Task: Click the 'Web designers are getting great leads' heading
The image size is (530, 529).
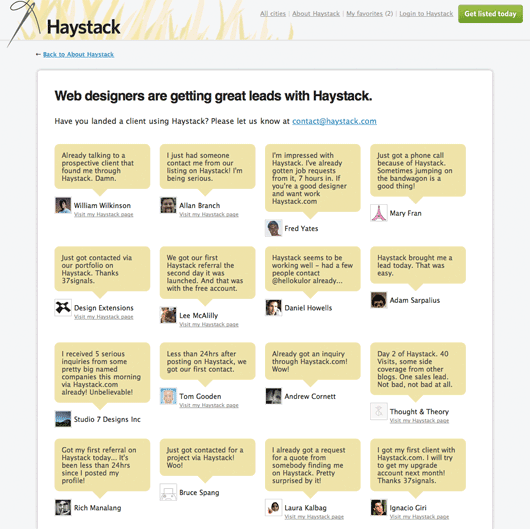Action: [213, 96]
